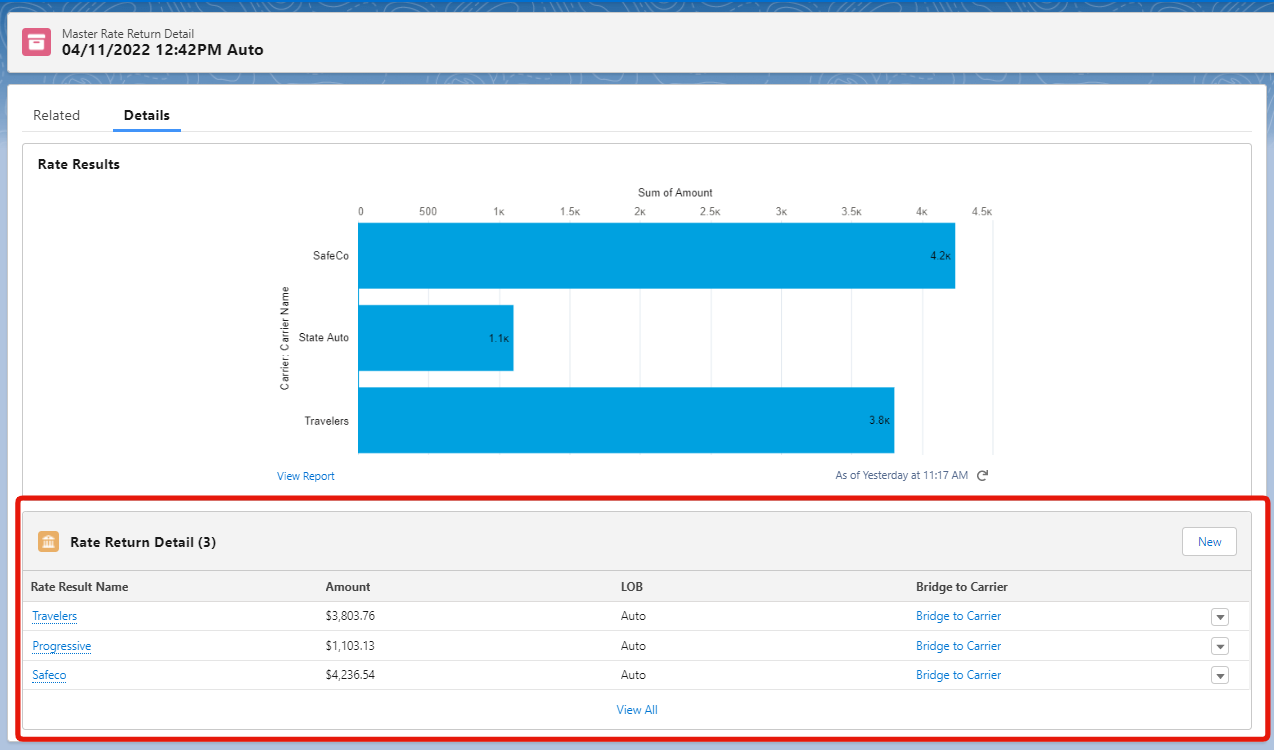
Task: Click Bridge to Carrier link for Travelers row
Action: coord(958,616)
